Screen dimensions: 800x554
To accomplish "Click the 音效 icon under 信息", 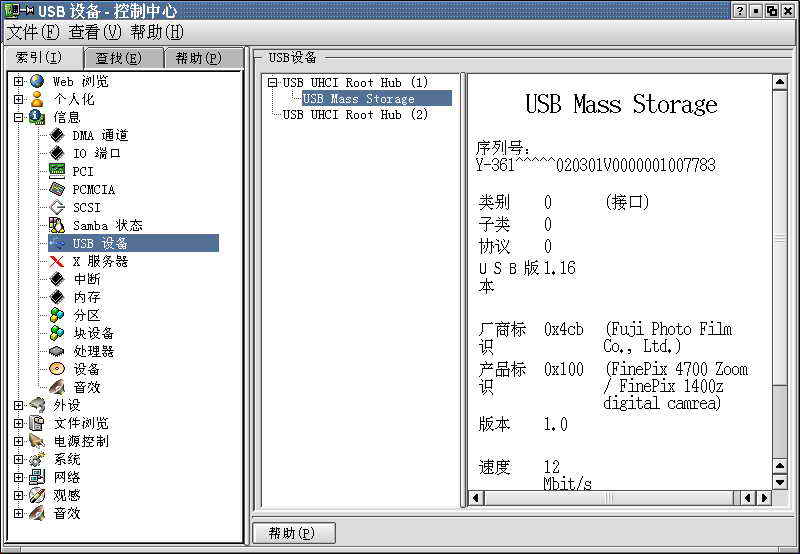I will [x=57, y=387].
